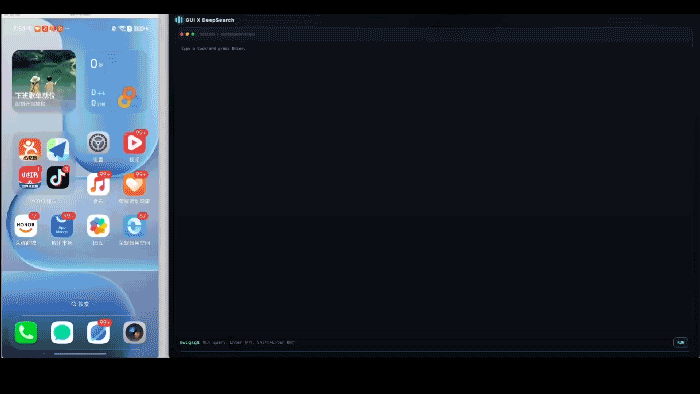This screenshot has height=394, width=700.
Task: Open the green Messages chat-bubble app in the dock
Action: pos(62,332)
